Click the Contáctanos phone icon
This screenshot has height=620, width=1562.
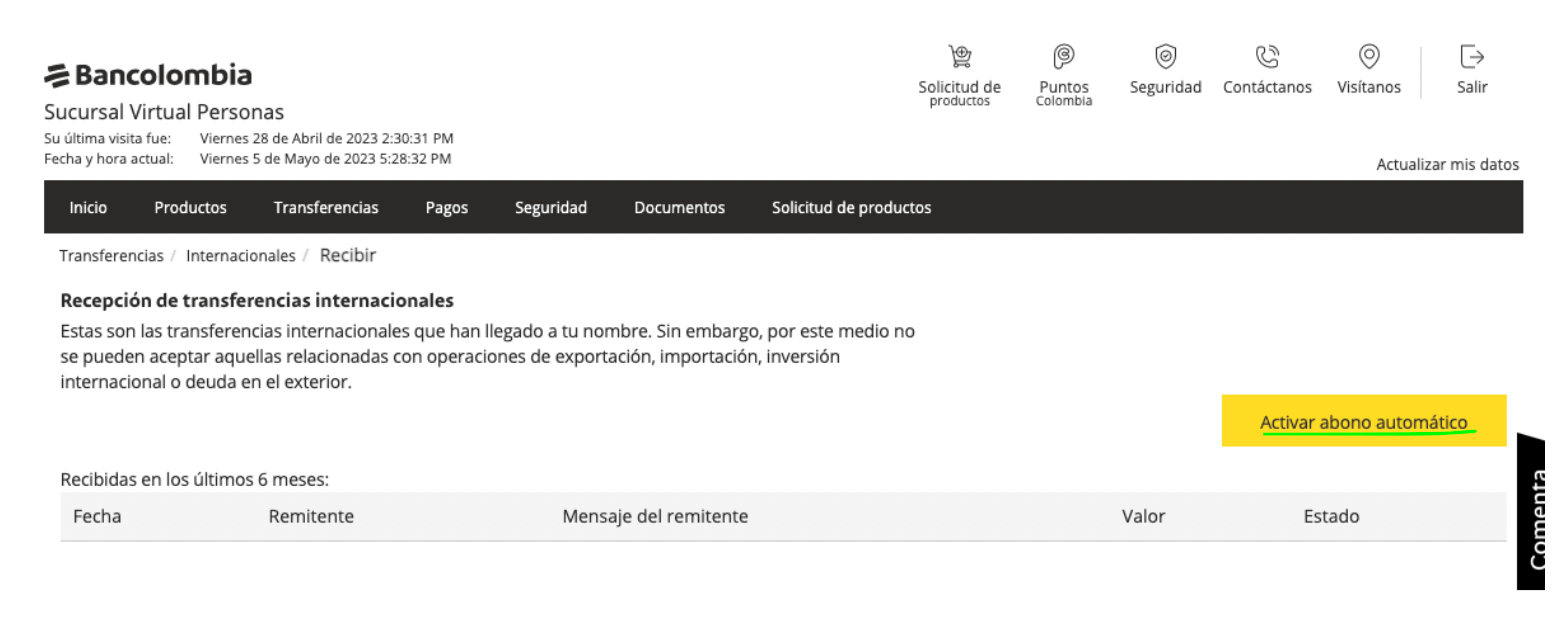tap(1267, 70)
